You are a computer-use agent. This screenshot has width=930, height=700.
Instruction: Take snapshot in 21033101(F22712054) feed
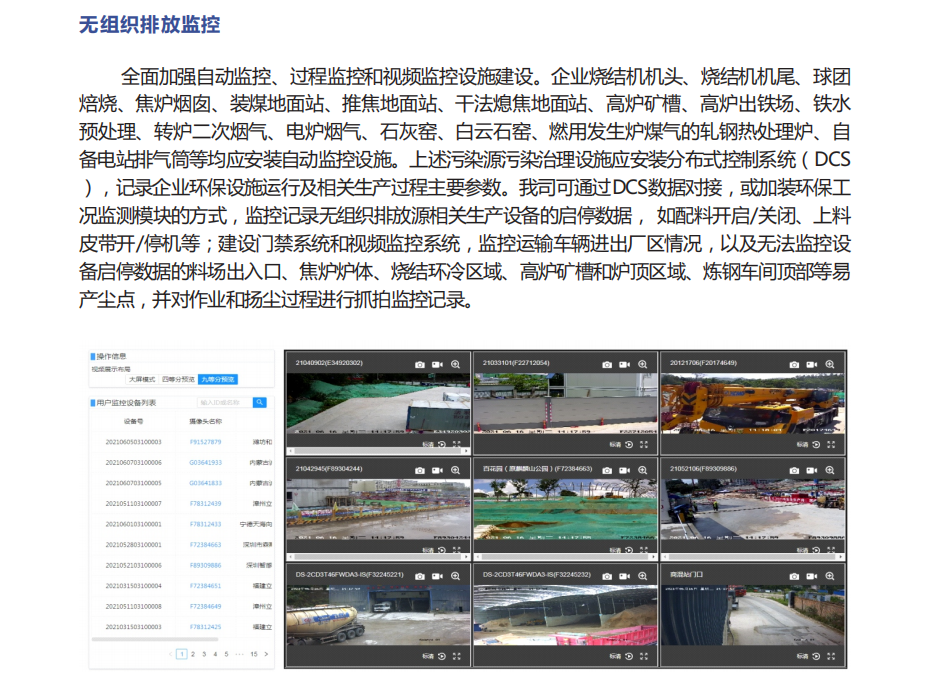point(607,364)
